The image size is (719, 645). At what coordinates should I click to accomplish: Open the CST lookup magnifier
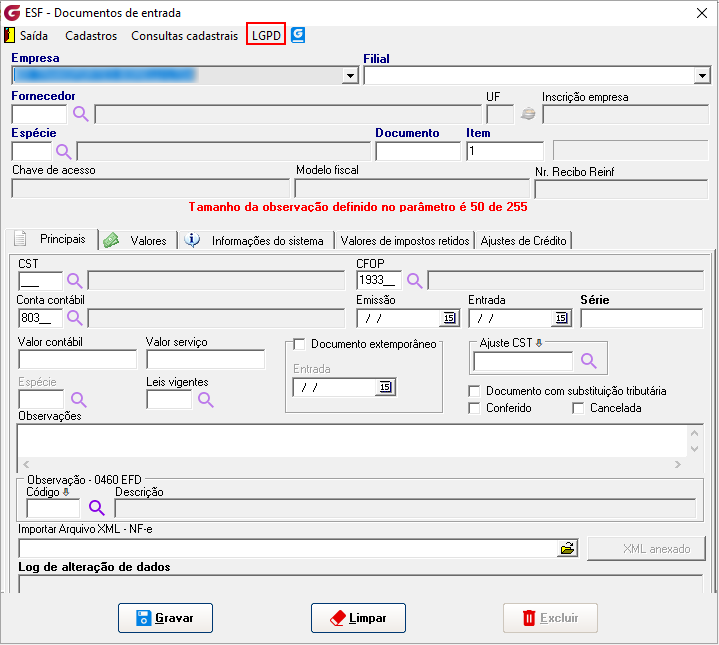coord(75,280)
